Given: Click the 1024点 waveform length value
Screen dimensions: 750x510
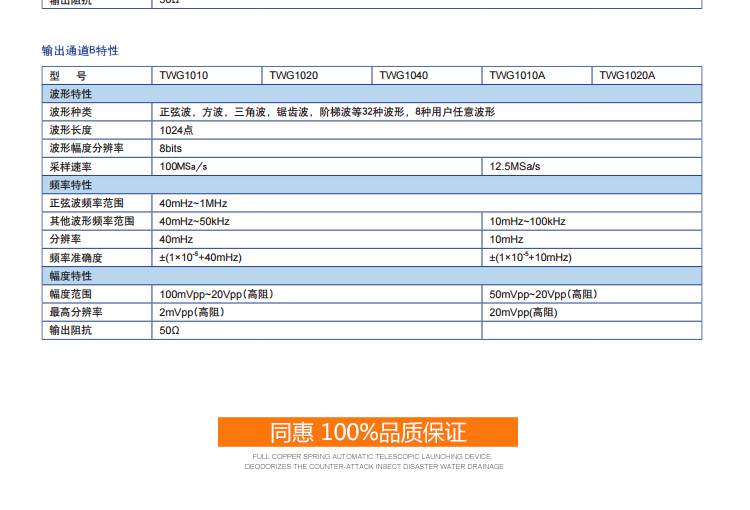Looking at the screenshot, I should [176, 130].
